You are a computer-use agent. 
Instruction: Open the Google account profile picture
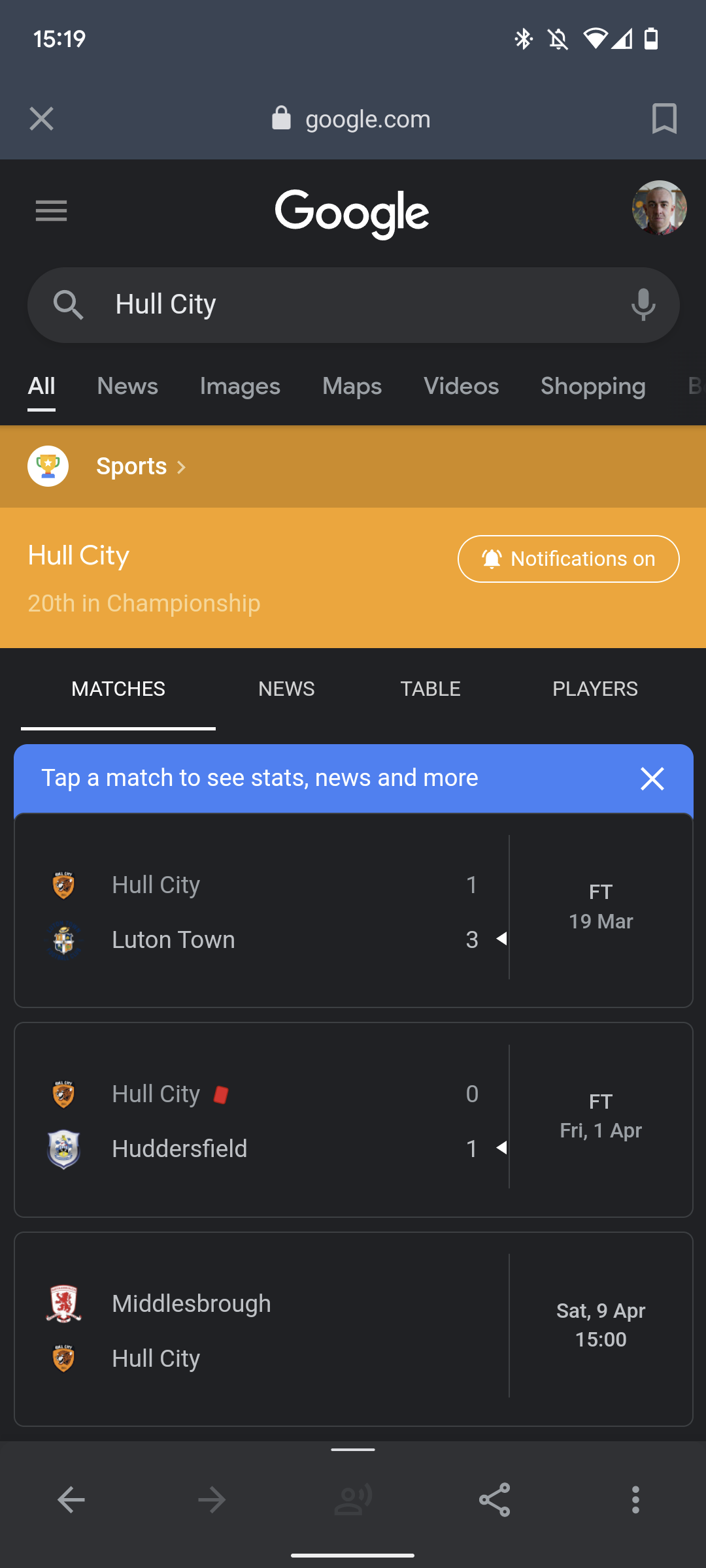coord(659,208)
